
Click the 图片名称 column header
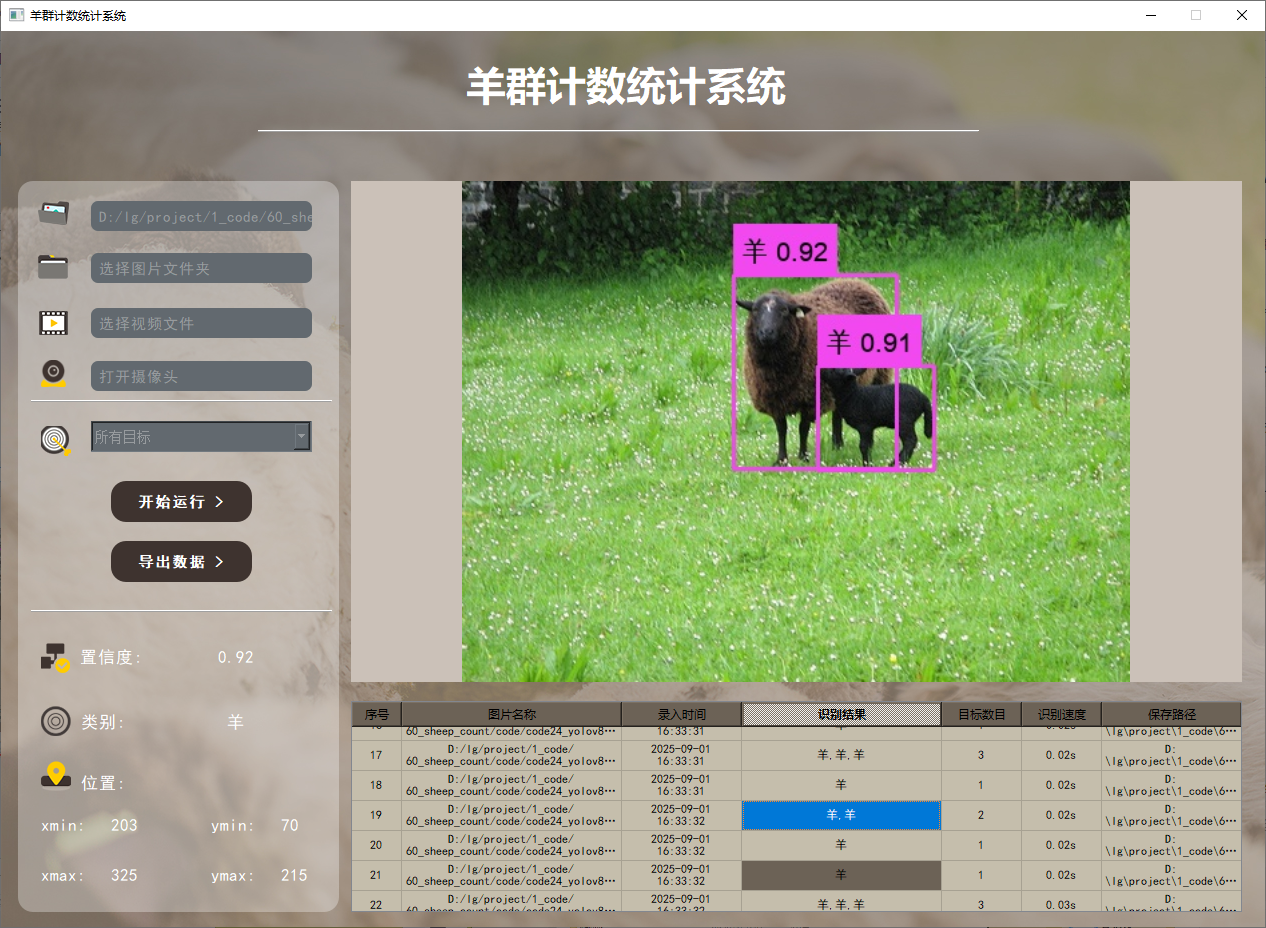pyautogui.click(x=512, y=714)
